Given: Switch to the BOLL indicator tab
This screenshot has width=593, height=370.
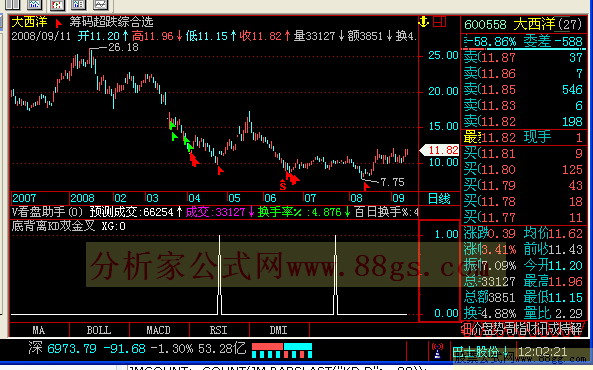Looking at the screenshot, I should point(99,330).
